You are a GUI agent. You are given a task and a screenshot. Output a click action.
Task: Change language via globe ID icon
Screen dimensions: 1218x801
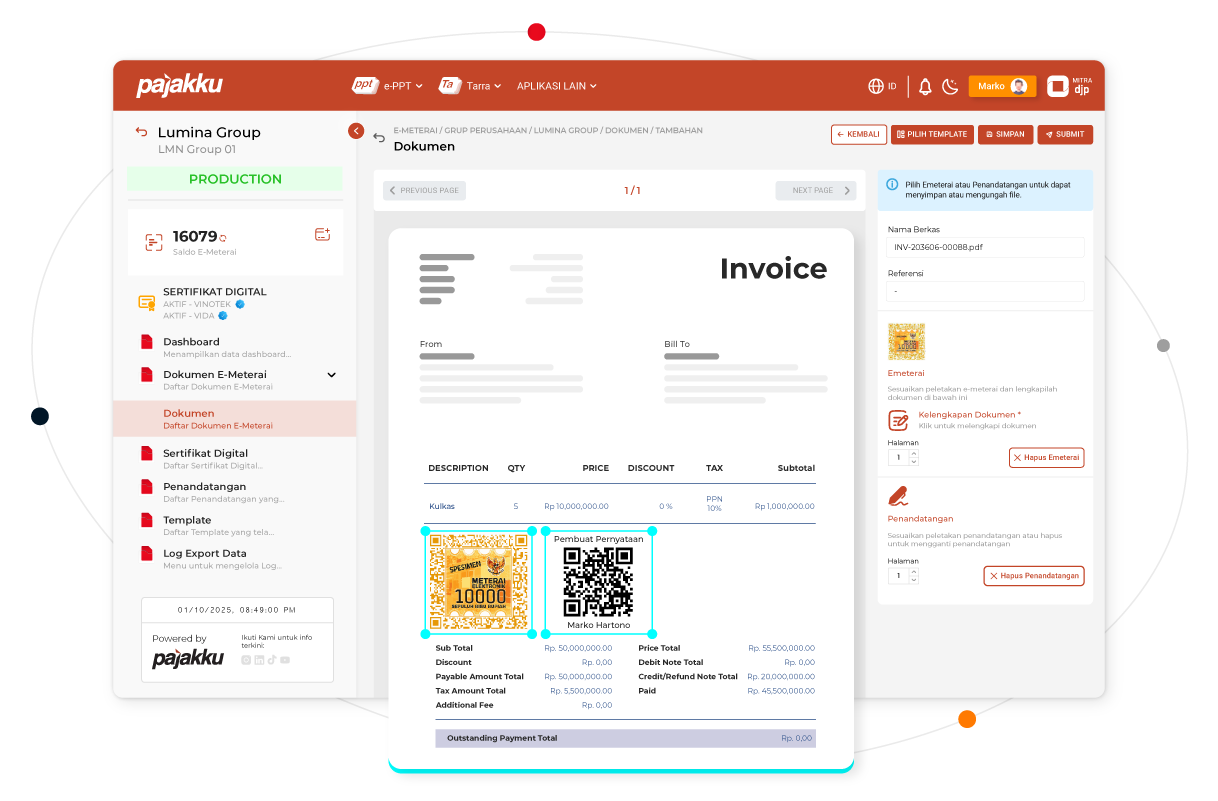pos(882,87)
